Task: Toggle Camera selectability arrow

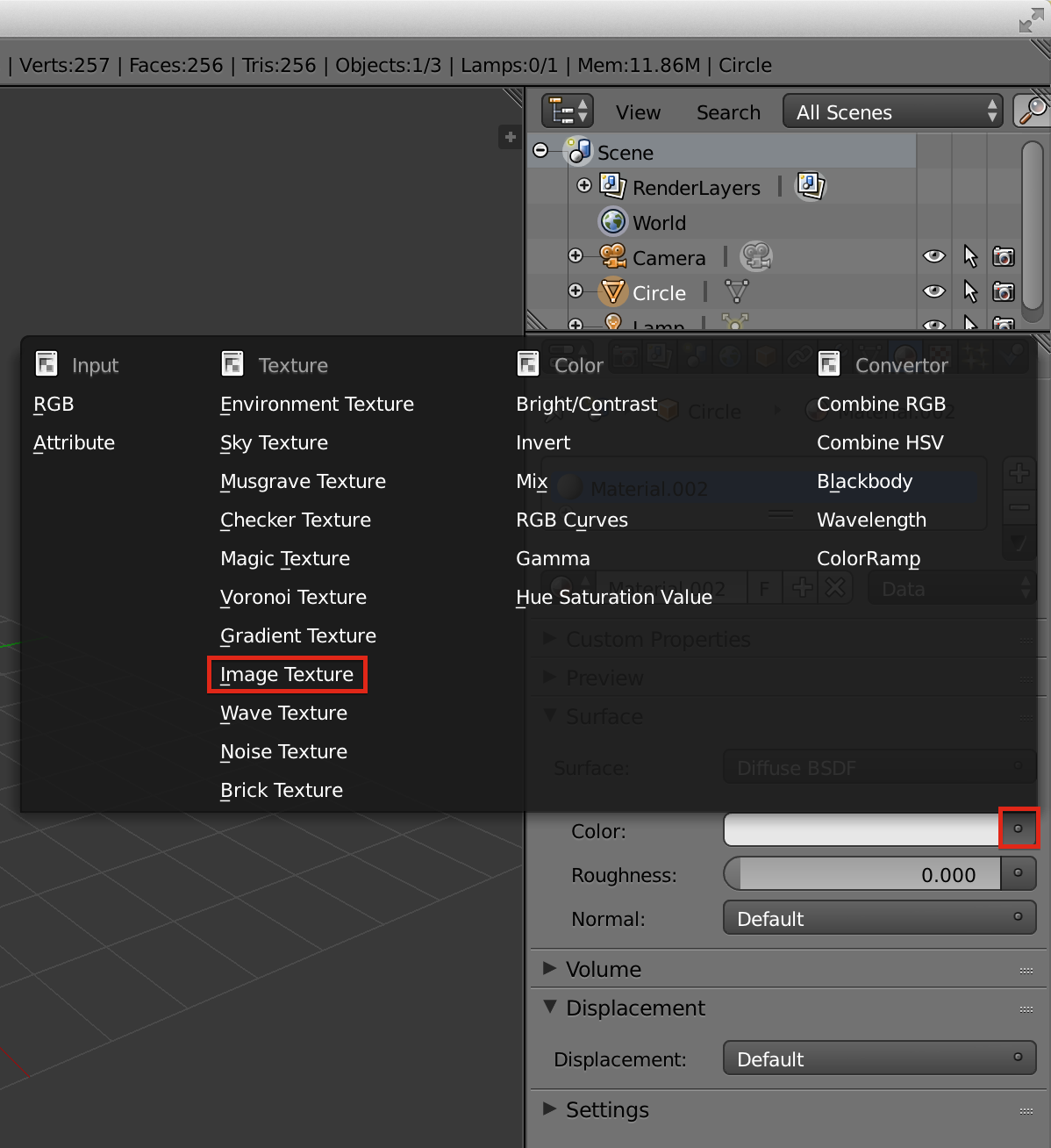Action: click(969, 256)
